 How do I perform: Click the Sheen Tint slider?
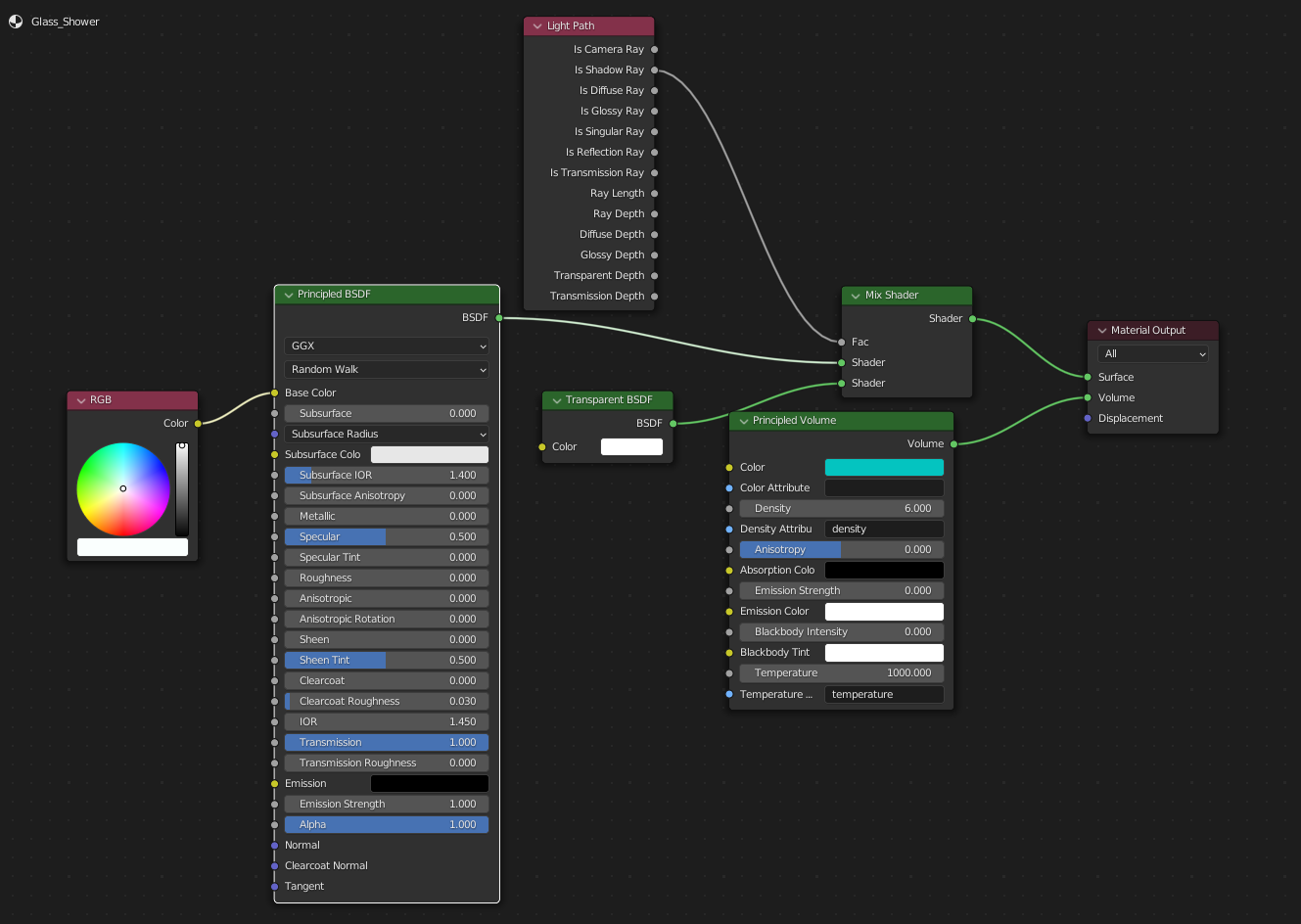[387, 661]
